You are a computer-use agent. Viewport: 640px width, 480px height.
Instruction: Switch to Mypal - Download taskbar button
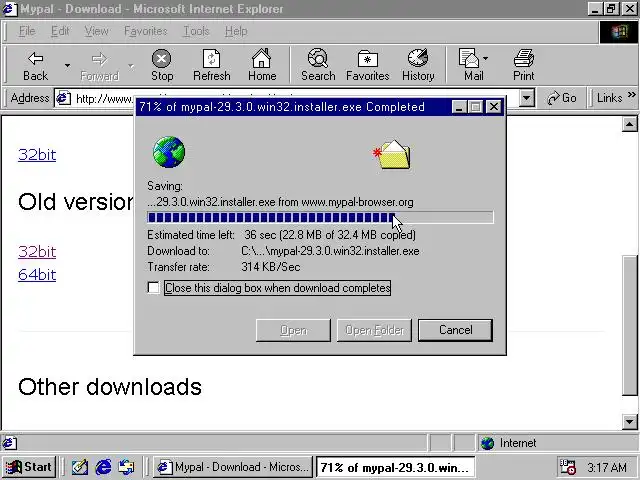click(x=233, y=467)
